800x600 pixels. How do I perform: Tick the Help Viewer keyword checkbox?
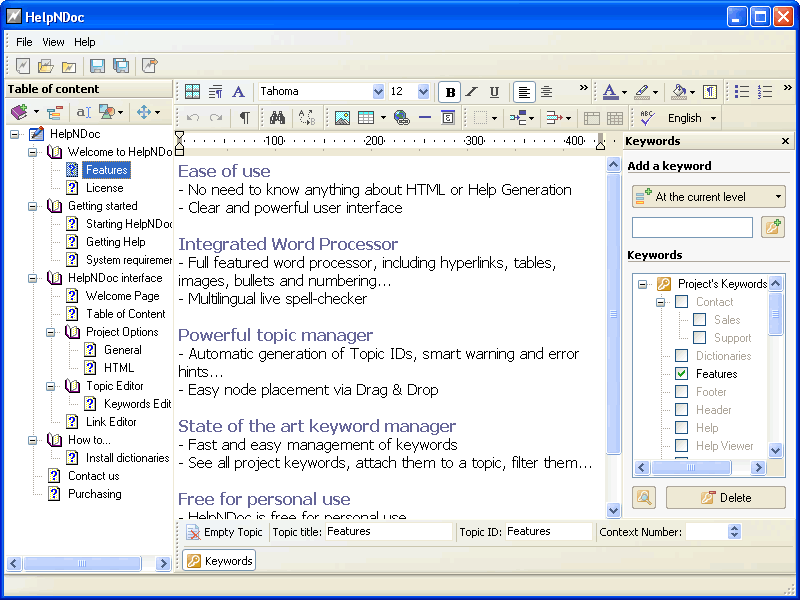tap(681, 446)
